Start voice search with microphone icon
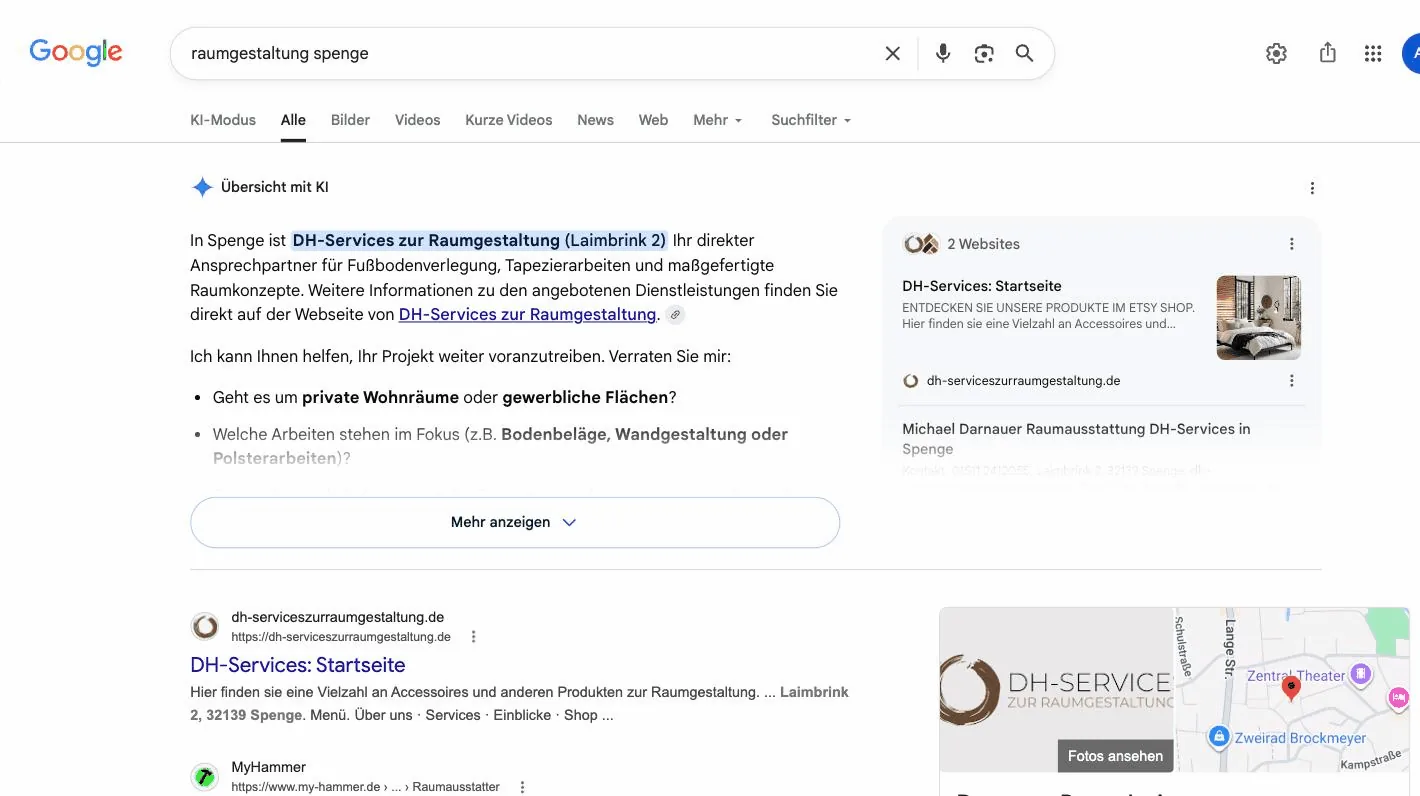 pyautogui.click(x=942, y=53)
